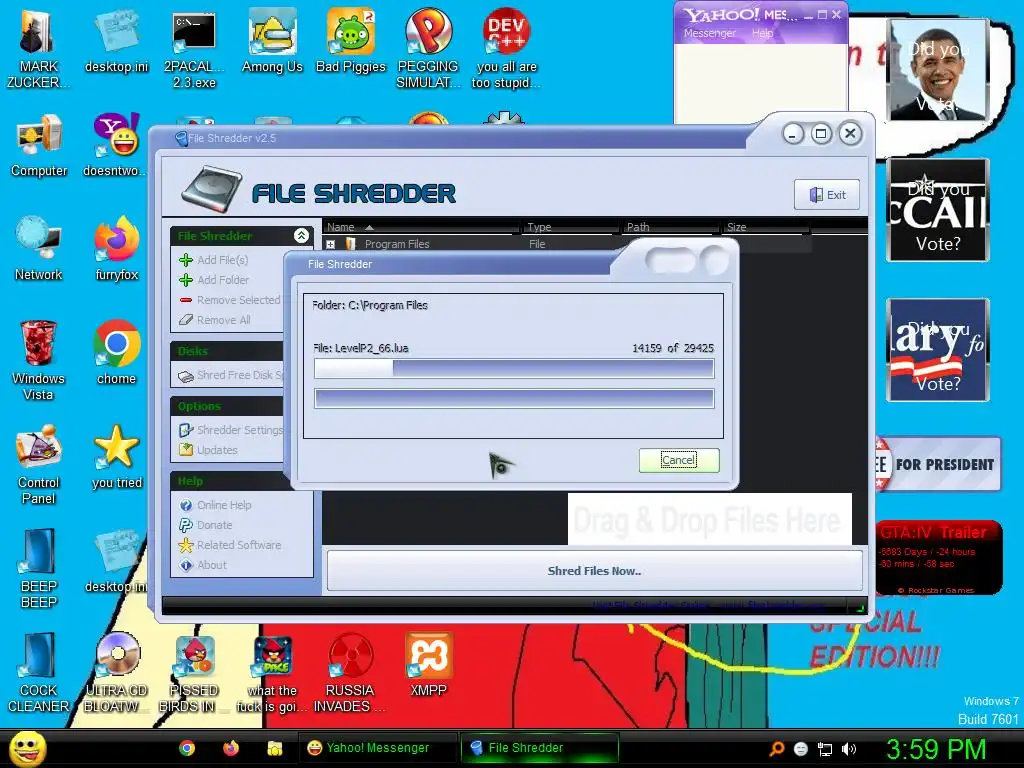This screenshot has width=1024, height=768.
Task: Click the Size column header
Action: point(766,227)
